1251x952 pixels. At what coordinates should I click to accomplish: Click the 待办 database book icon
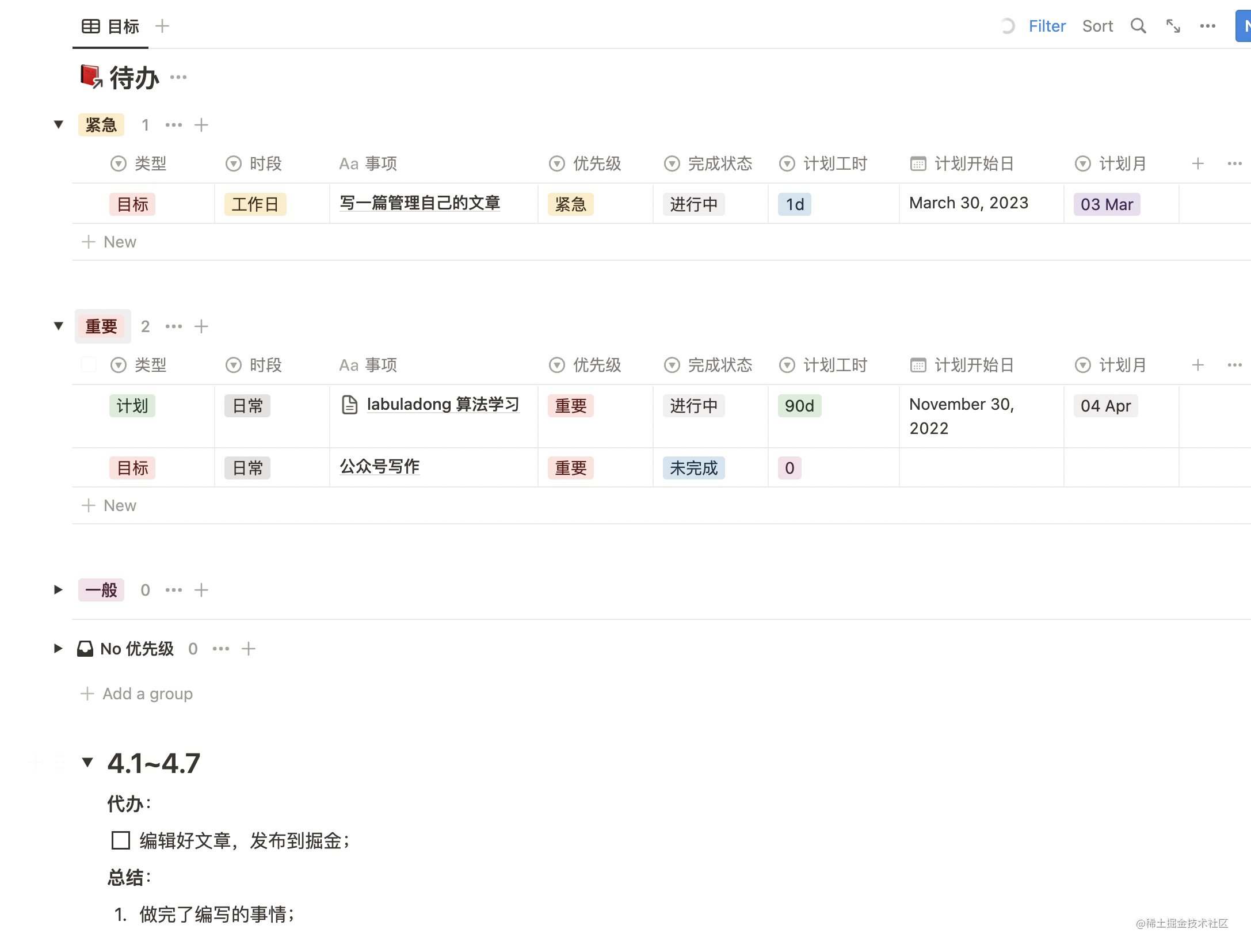click(x=91, y=77)
